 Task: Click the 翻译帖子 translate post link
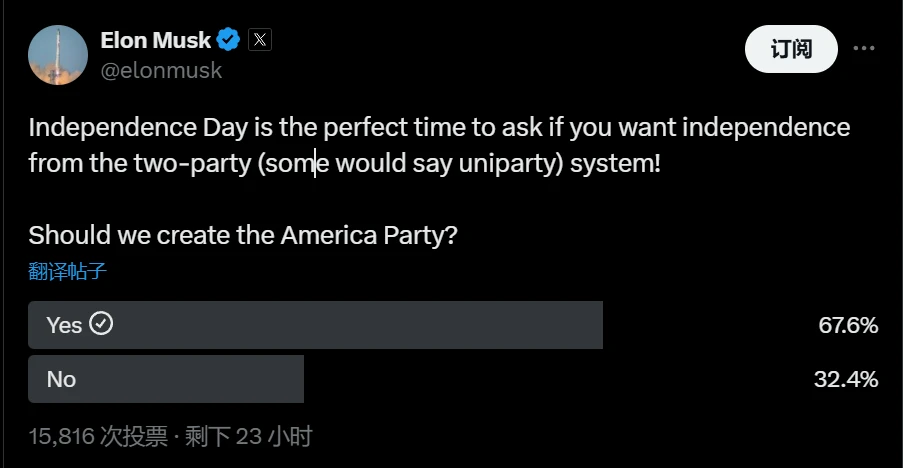click(67, 271)
